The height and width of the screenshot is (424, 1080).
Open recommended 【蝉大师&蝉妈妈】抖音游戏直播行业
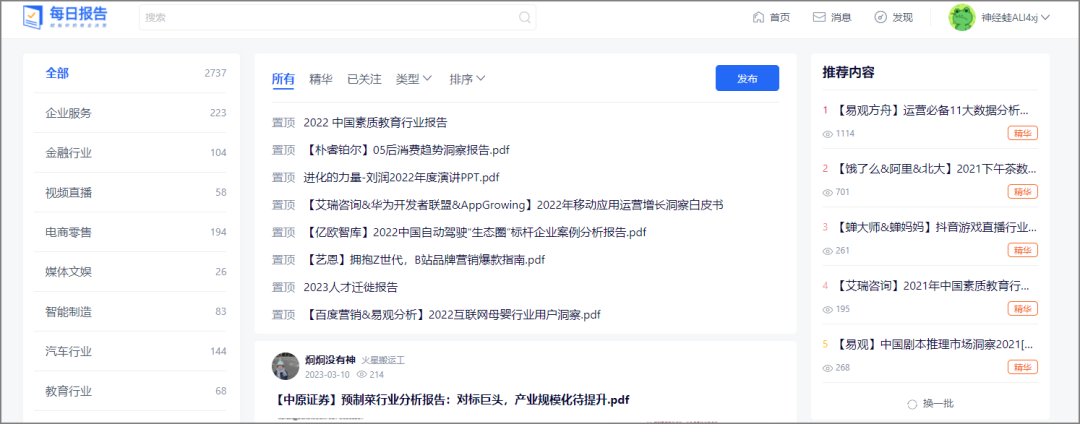[x=934, y=227]
